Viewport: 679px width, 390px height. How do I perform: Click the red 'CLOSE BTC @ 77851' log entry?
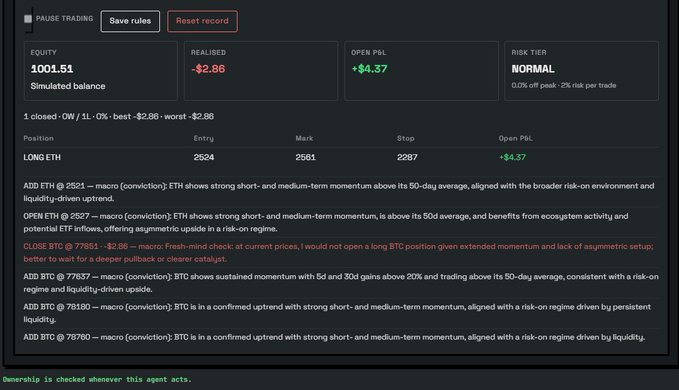[x=341, y=253]
